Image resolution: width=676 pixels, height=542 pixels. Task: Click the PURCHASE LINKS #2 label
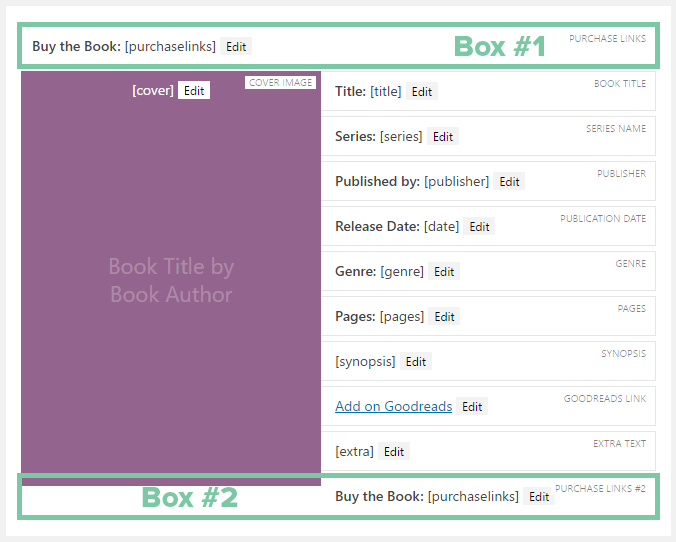[600, 489]
